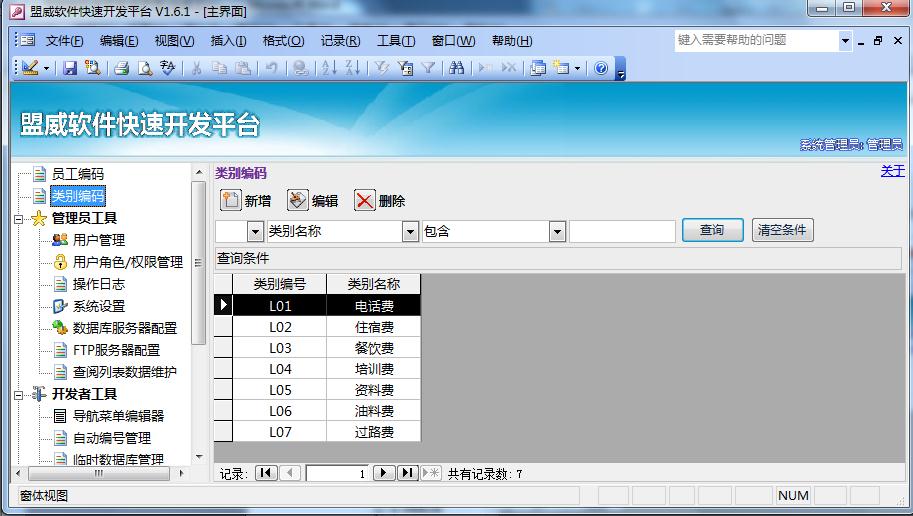The width and height of the screenshot is (913, 516).
Task: Go to next record navigation arrow
Action: click(384, 473)
